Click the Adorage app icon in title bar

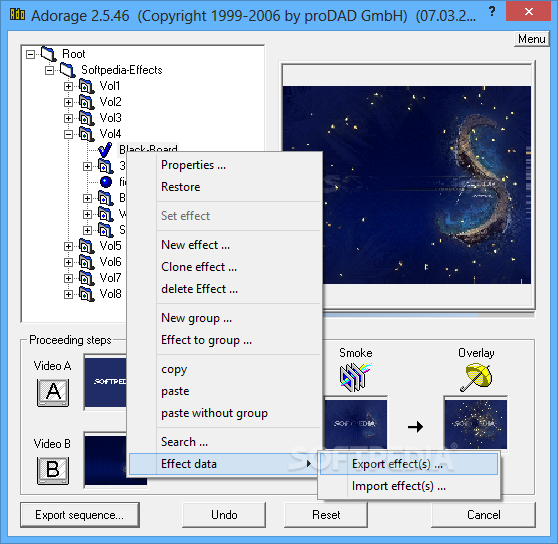click(17, 14)
